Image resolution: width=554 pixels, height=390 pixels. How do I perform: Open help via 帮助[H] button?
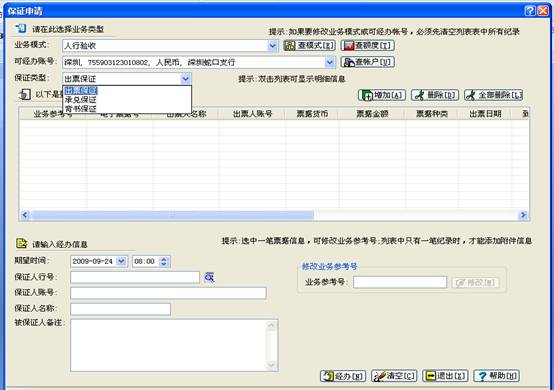pos(496,376)
